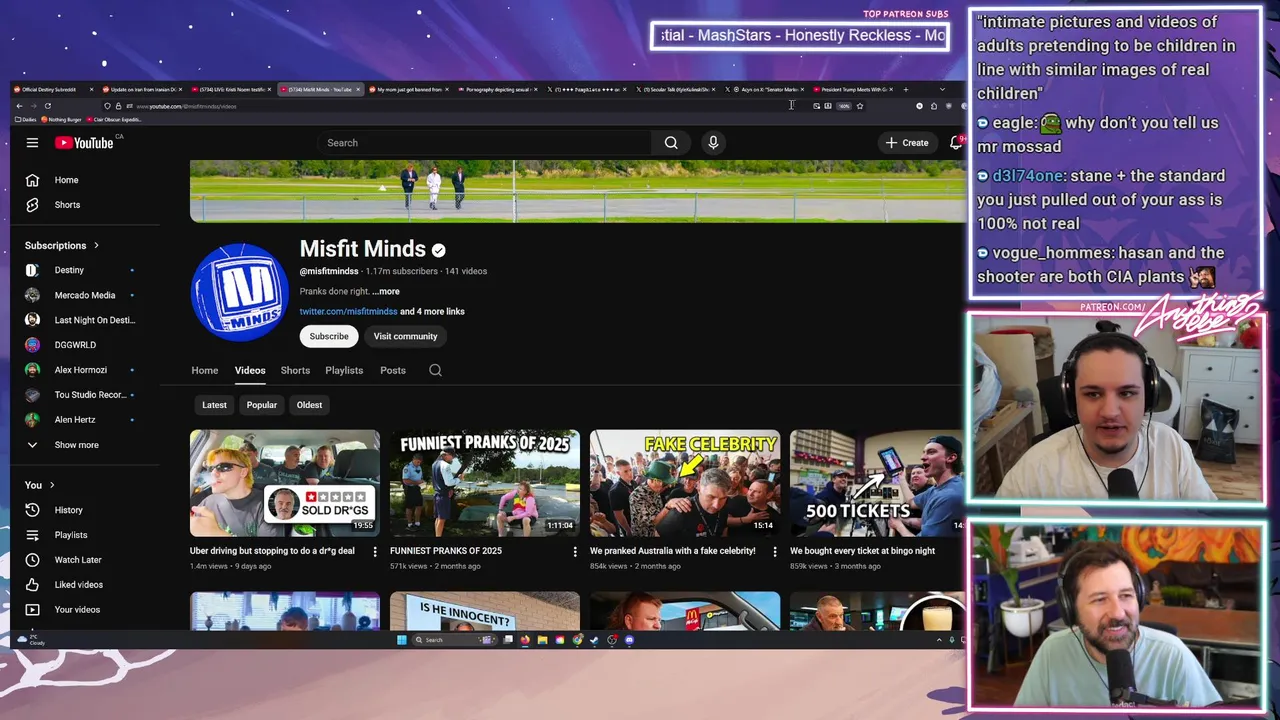
Task: Click the Visit community button
Action: [x=405, y=336]
